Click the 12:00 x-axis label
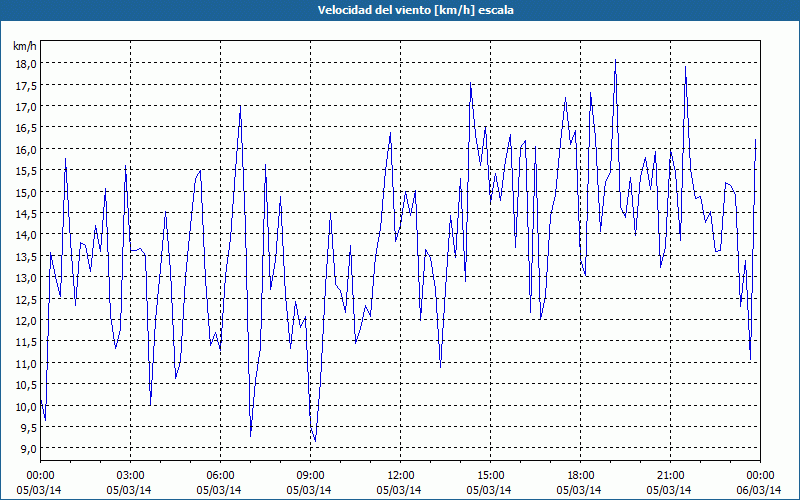This screenshot has height=500, width=800. (401, 476)
